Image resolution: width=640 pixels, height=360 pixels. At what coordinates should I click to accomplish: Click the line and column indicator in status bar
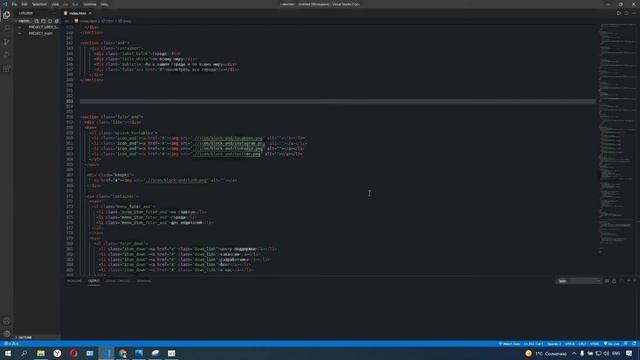[533, 344]
